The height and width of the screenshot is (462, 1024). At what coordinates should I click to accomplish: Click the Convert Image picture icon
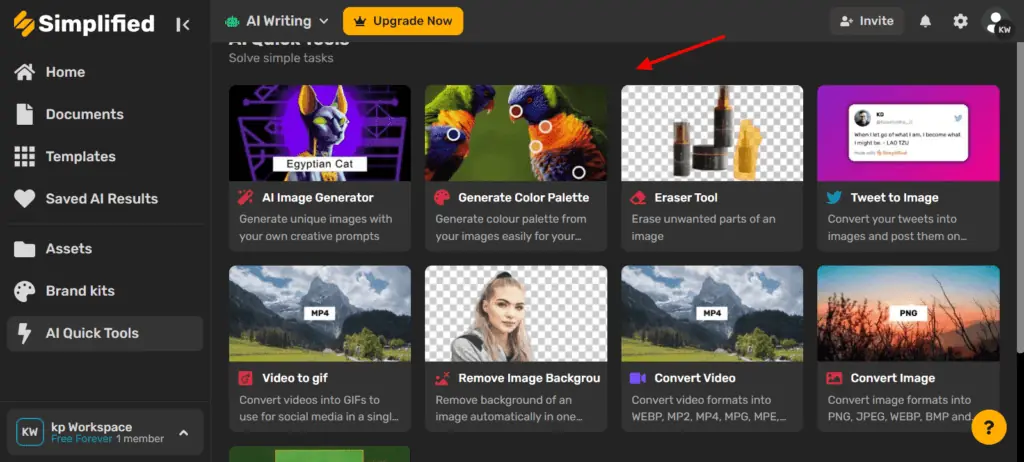(834, 378)
